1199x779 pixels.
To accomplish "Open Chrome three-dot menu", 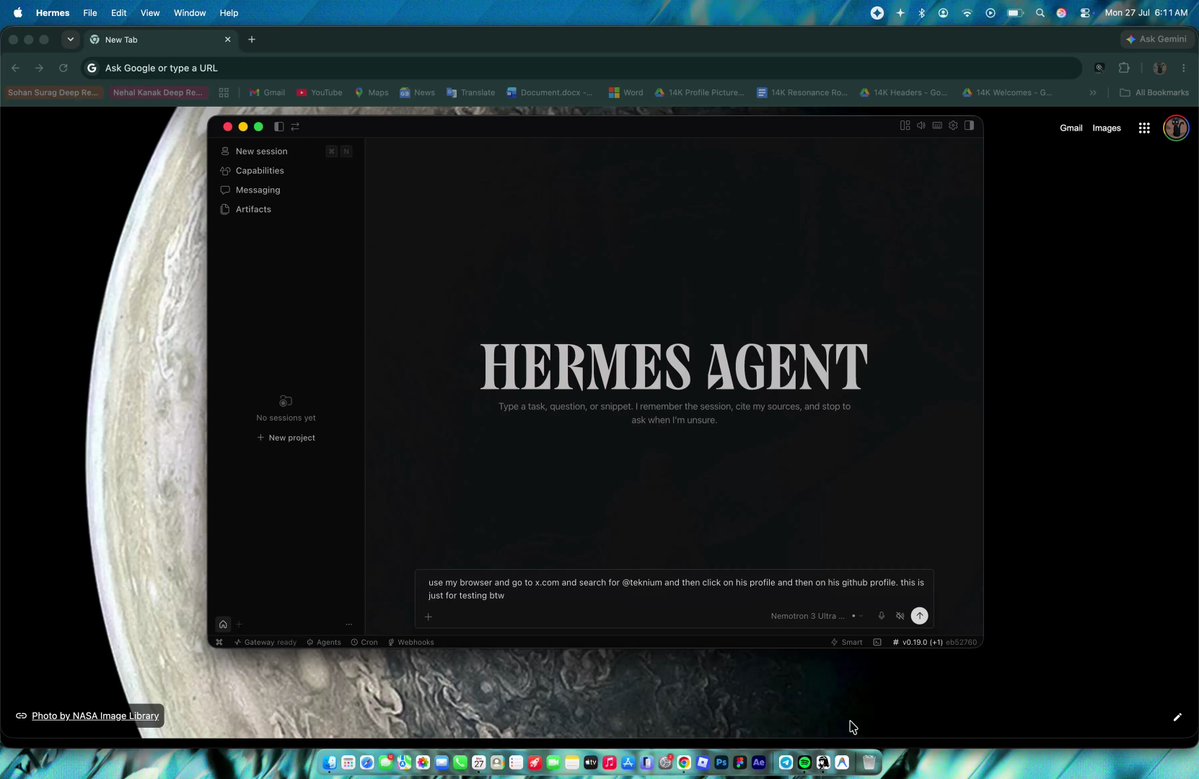I will (1184, 68).
